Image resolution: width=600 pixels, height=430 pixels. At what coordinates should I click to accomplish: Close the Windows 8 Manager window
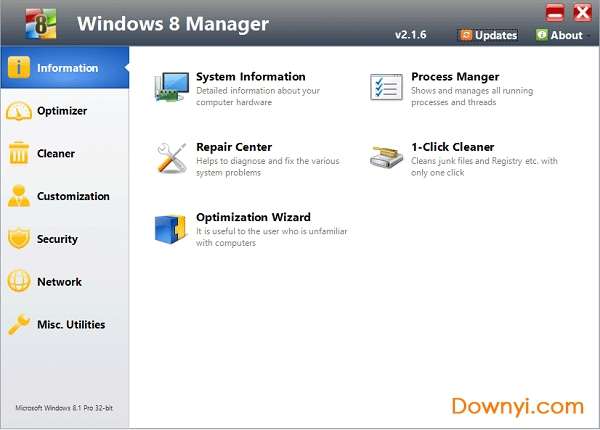(x=582, y=12)
